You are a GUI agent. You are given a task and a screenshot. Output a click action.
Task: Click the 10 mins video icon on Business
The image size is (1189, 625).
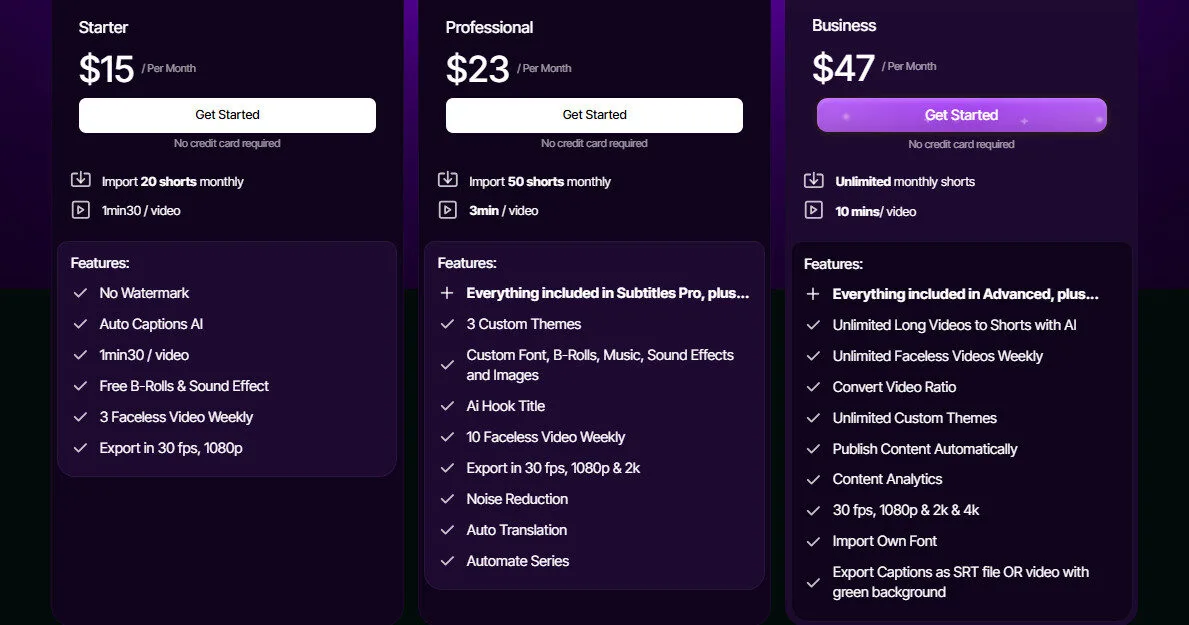tap(815, 211)
